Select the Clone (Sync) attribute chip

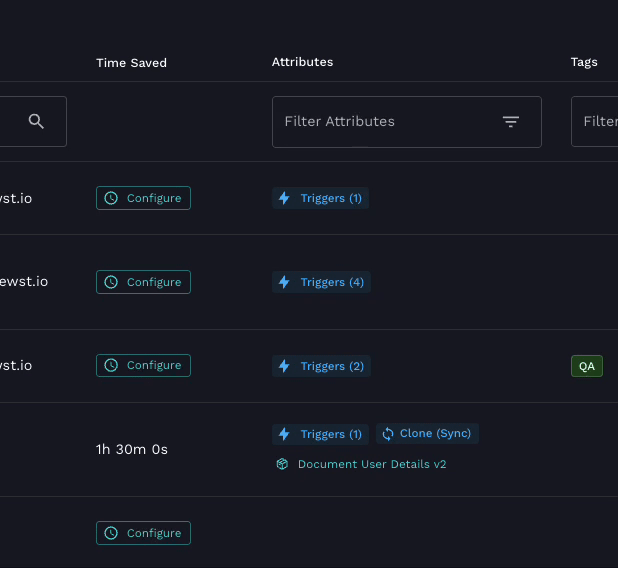pyautogui.click(x=427, y=434)
